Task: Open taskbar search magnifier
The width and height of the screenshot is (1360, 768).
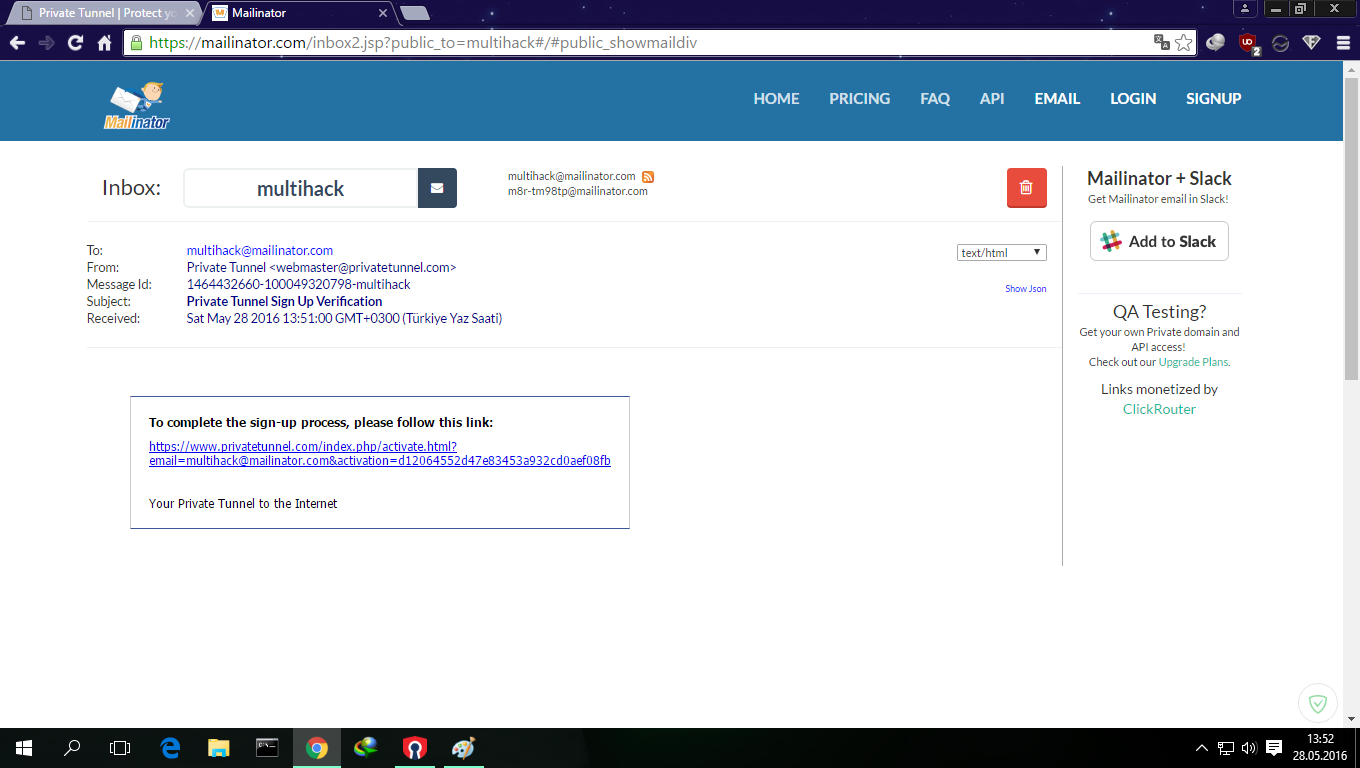Action: pos(72,748)
